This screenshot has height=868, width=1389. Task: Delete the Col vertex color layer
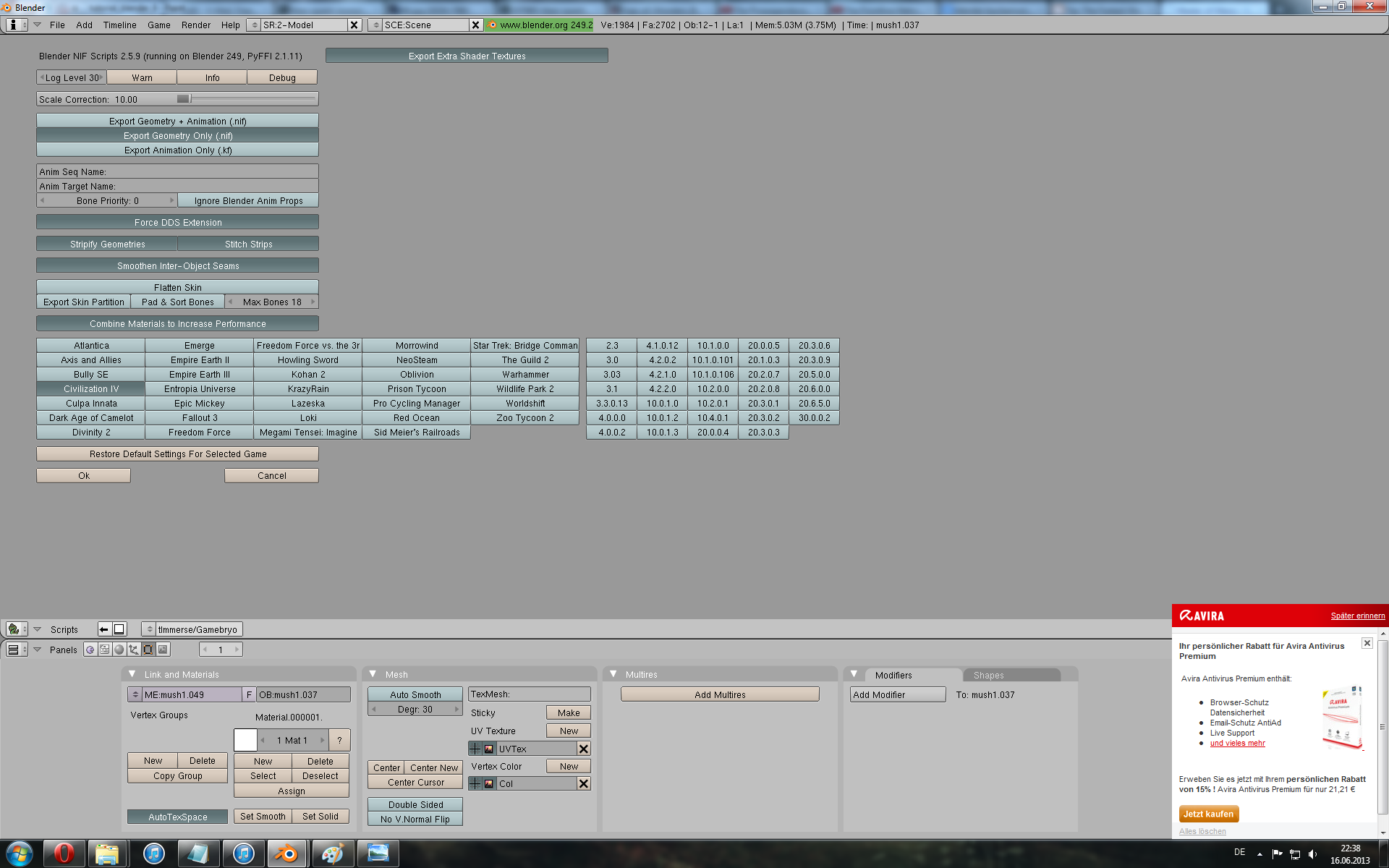pyautogui.click(x=584, y=783)
